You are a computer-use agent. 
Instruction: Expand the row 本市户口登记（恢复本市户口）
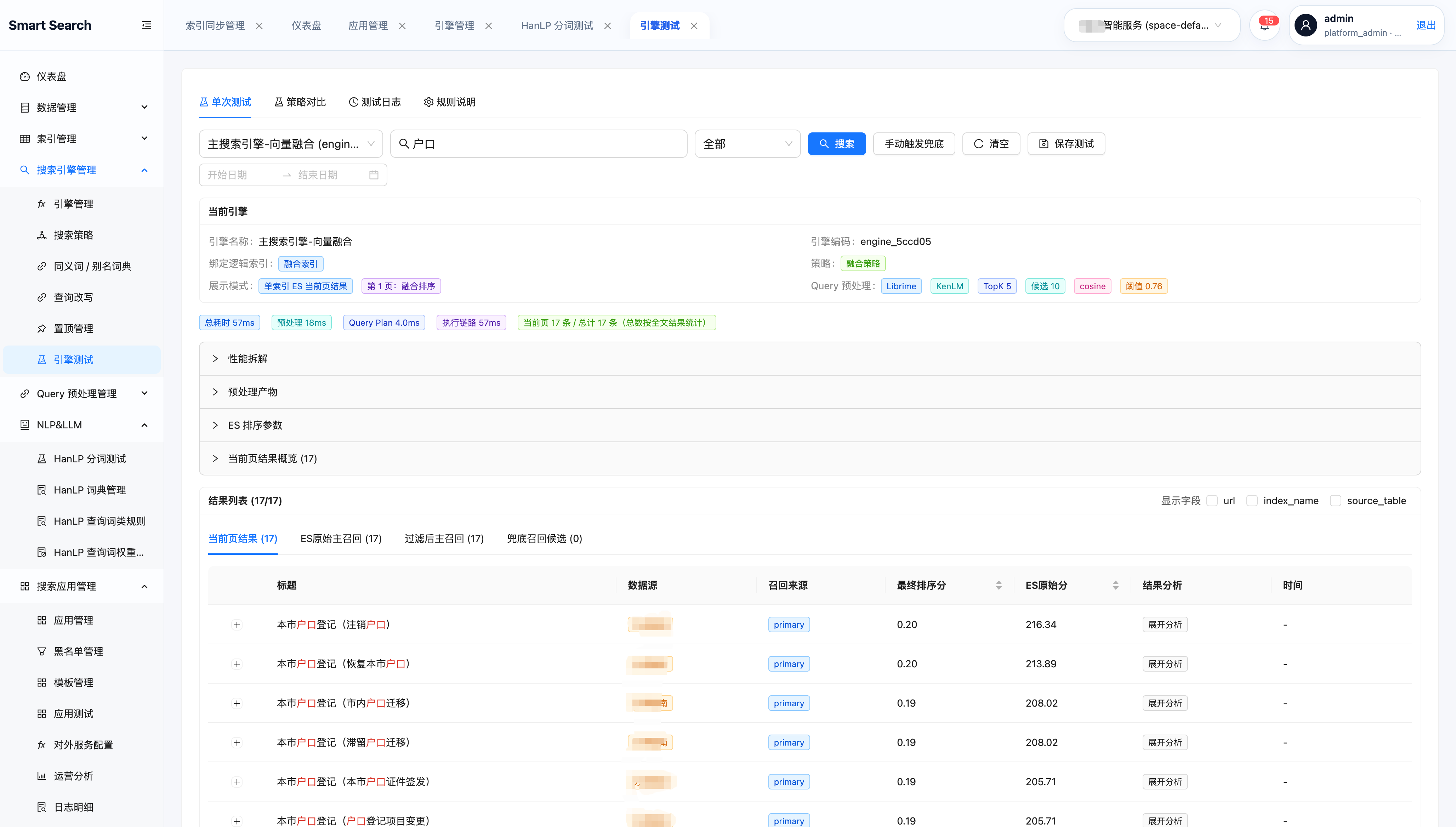pos(237,664)
